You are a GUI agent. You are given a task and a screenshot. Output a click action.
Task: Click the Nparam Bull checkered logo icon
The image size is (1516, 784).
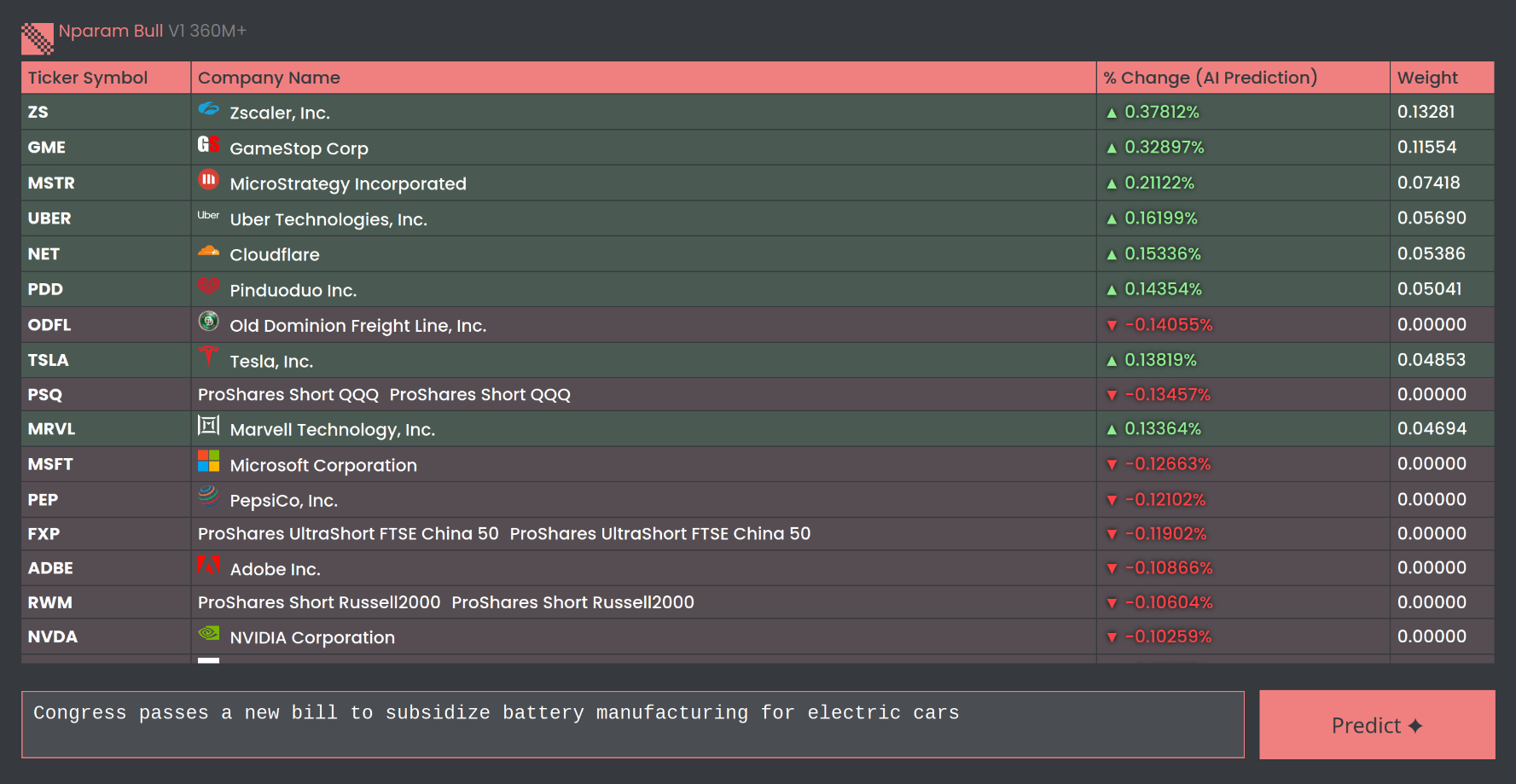(38, 38)
